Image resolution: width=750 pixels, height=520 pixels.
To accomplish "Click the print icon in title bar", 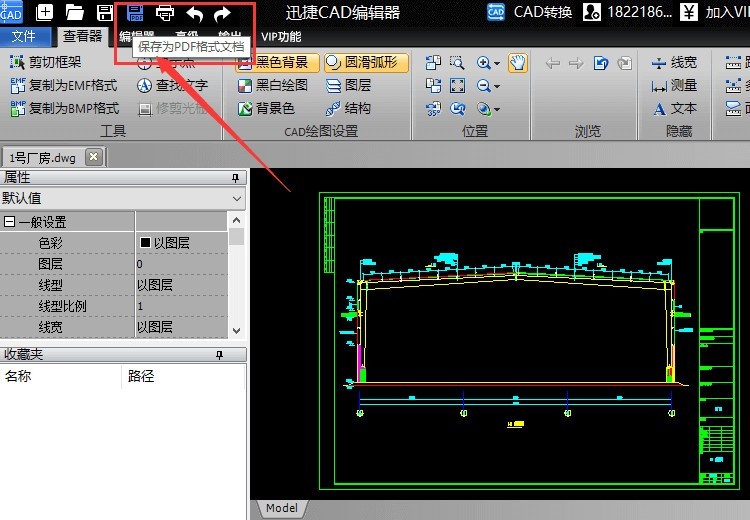I will pos(164,13).
